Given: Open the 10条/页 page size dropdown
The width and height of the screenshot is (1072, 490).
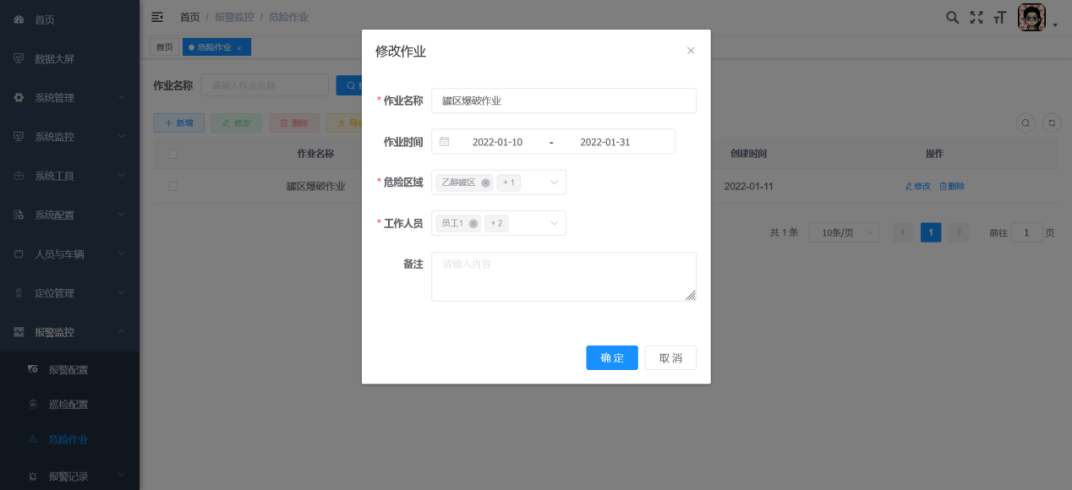Looking at the screenshot, I should (x=844, y=232).
